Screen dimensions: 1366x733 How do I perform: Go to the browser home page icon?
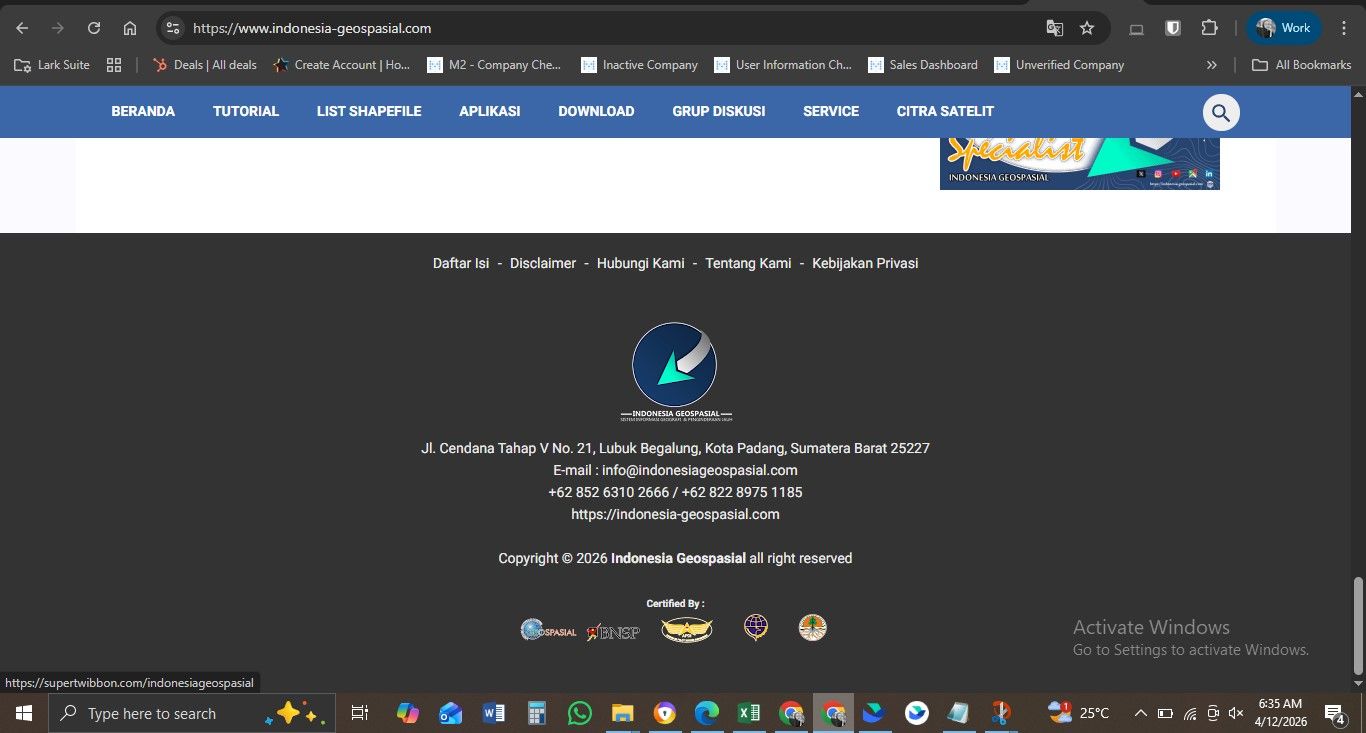[130, 28]
